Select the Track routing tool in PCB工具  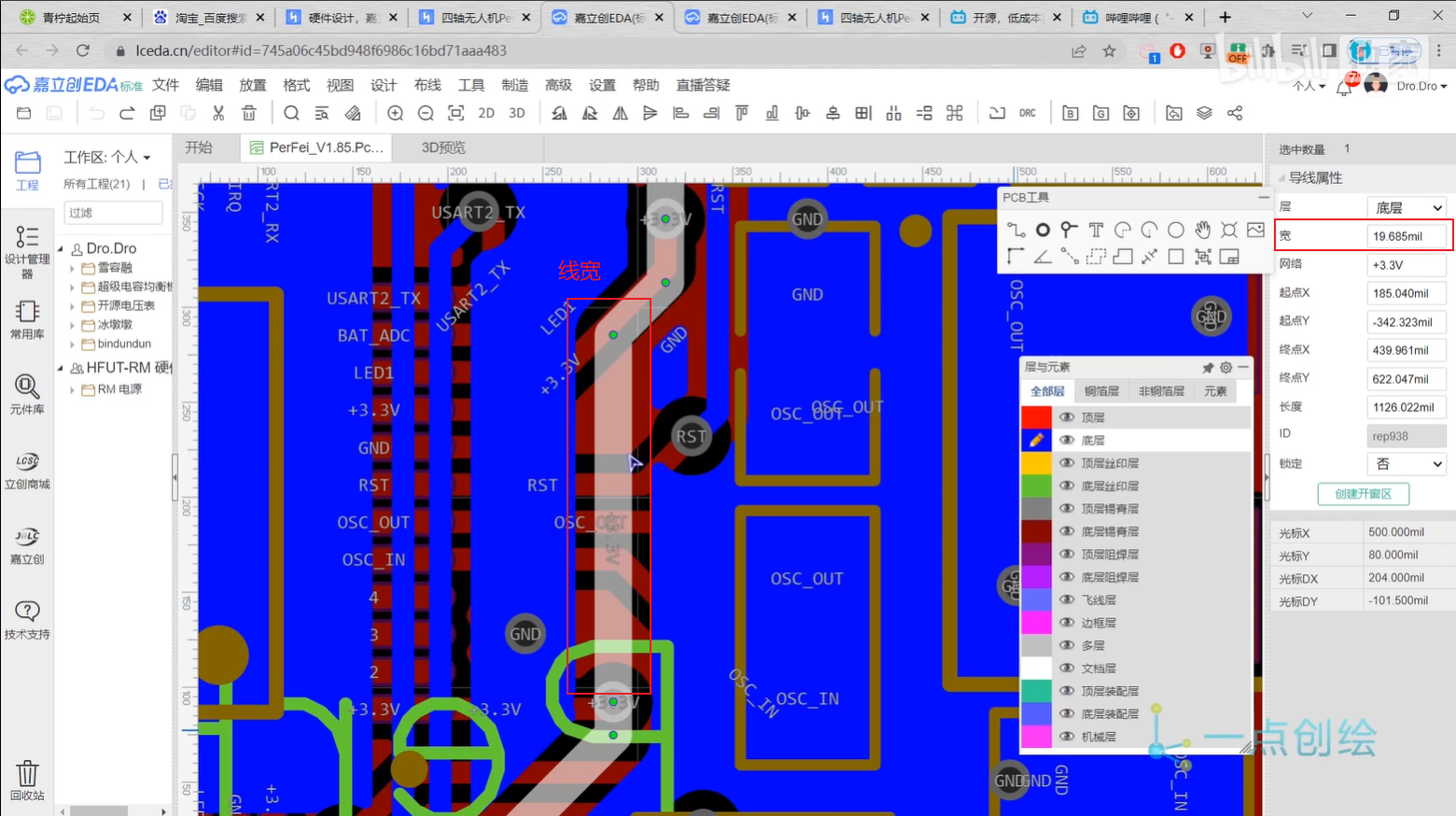click(x=1016, y=230)
